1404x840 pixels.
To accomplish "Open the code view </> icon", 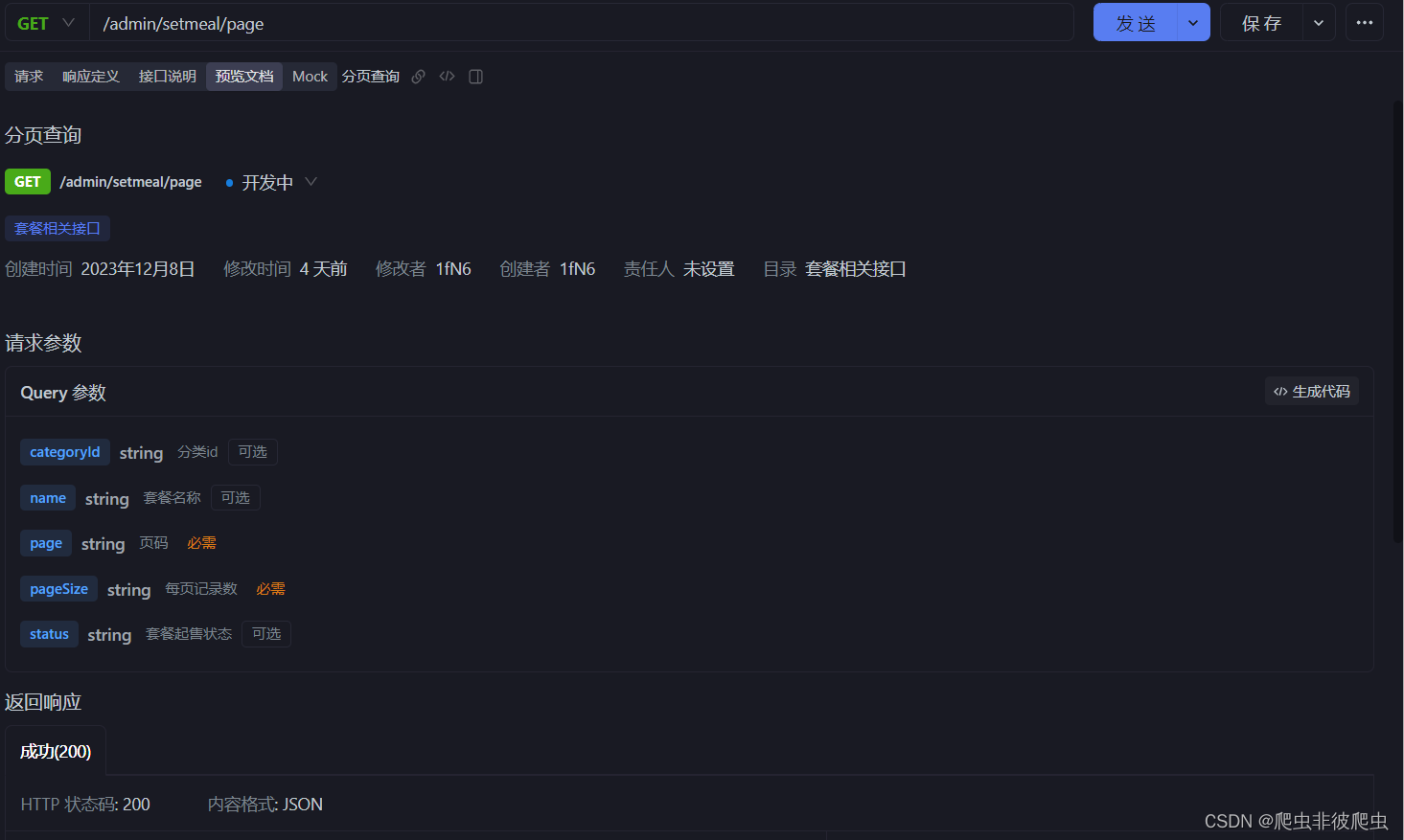I will 447,77.
